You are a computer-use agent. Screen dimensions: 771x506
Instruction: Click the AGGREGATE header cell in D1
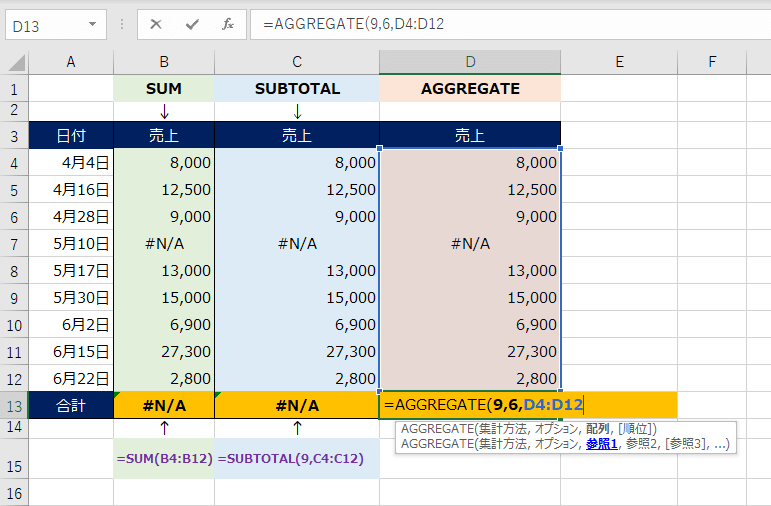coord(470,89)
